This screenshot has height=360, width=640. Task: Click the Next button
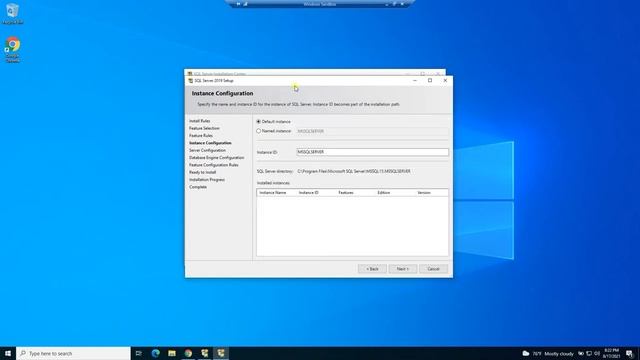click(x=402, y=269)
